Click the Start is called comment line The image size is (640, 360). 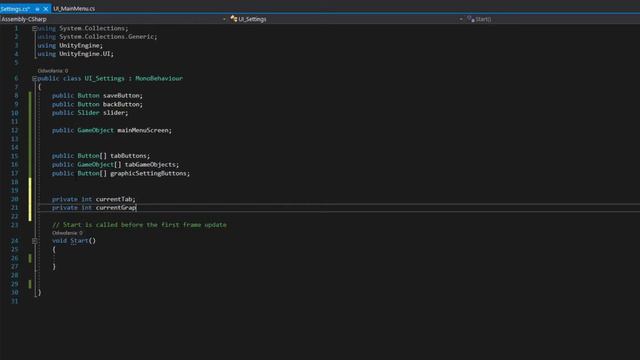click(x=139, y=225)
